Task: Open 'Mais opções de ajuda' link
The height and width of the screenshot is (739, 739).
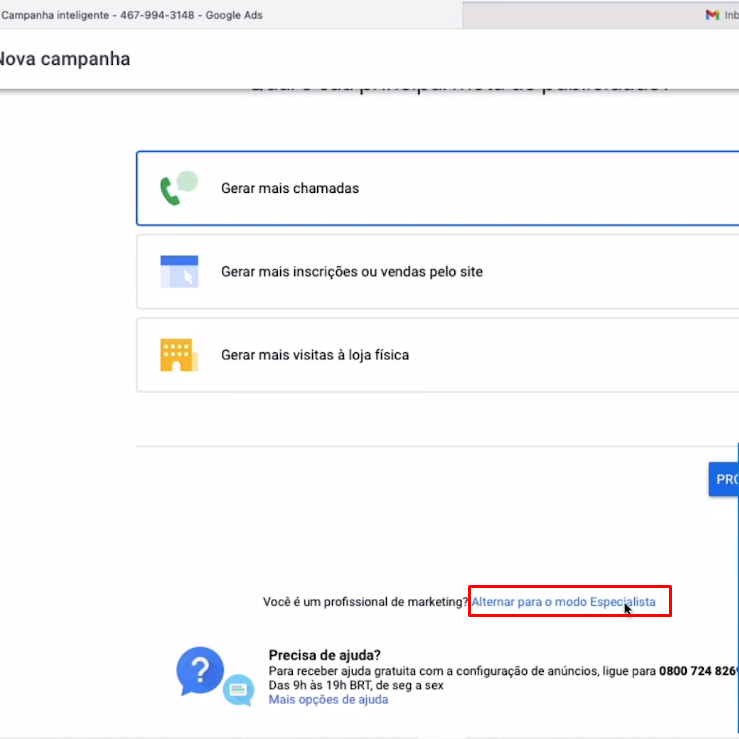Action: tap(328, 699)
